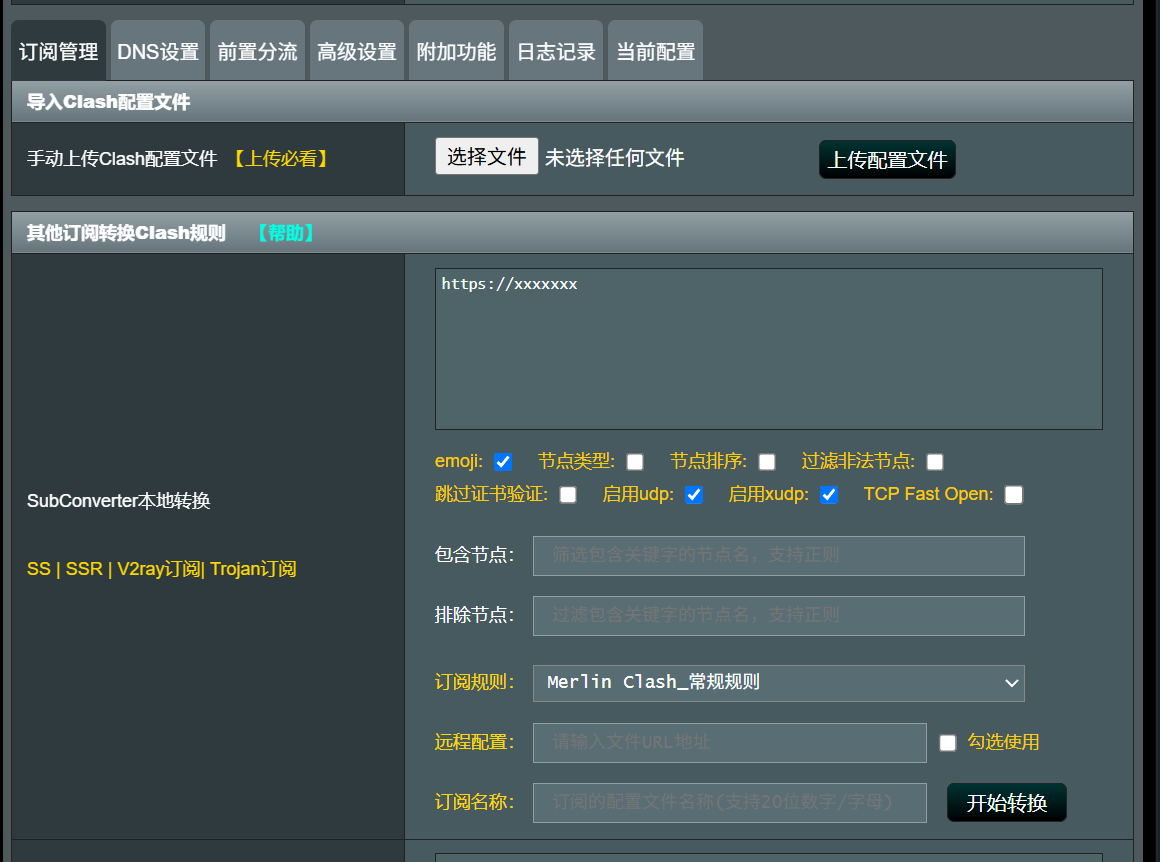Viewport: 1160px width, 862px height.
Task: Open the 前置分流 tab
Action: coord(257,52)
